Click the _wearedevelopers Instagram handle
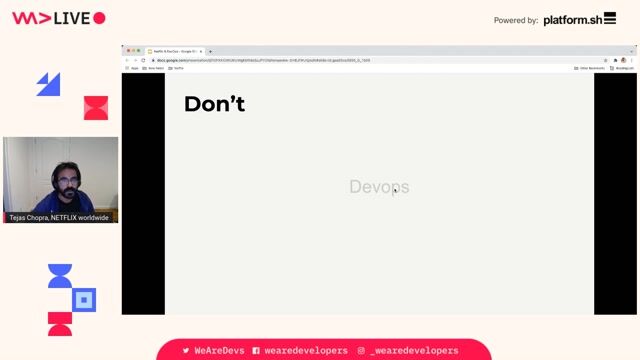 (x=414, y=351)
